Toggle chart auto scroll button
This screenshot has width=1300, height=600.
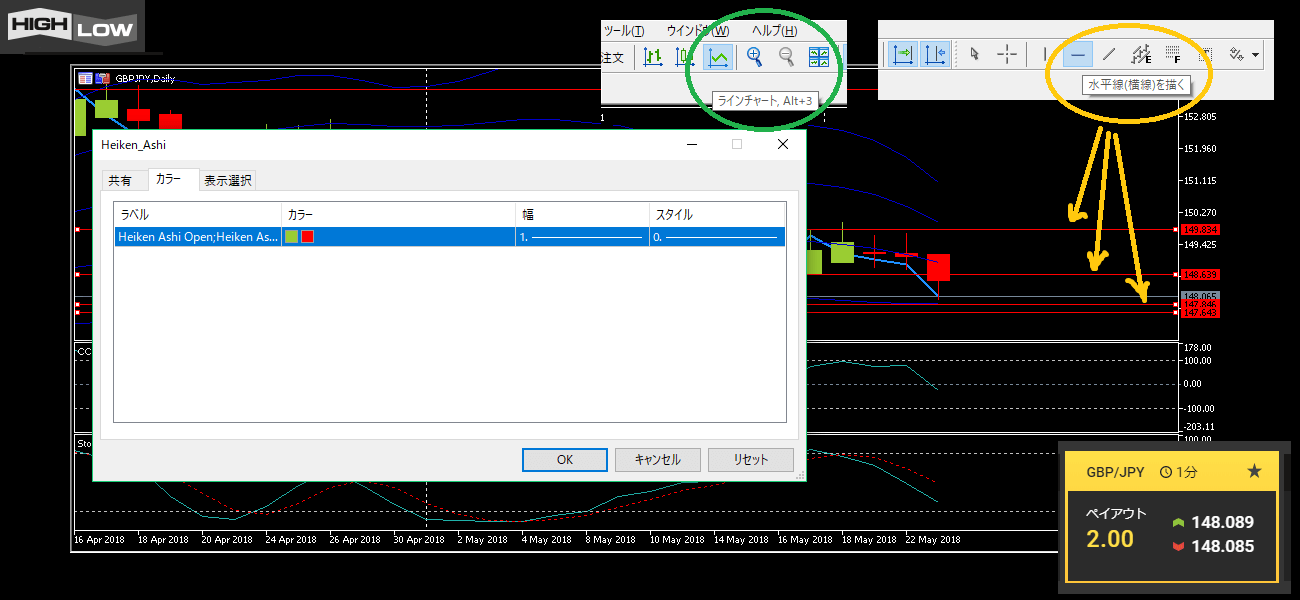(903, 55)
